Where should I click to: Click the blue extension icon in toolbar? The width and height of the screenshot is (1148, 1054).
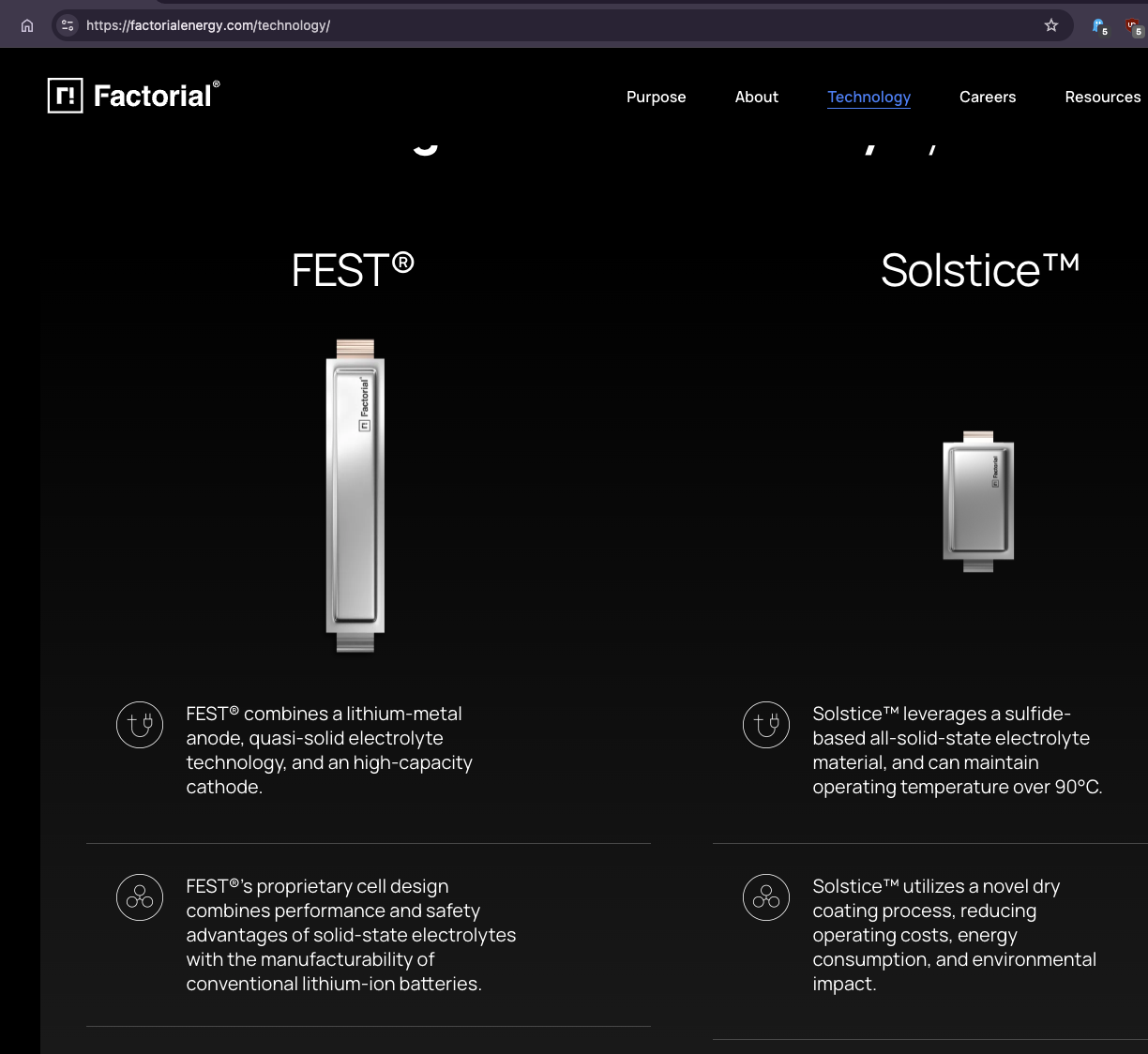pos(1098,26)
